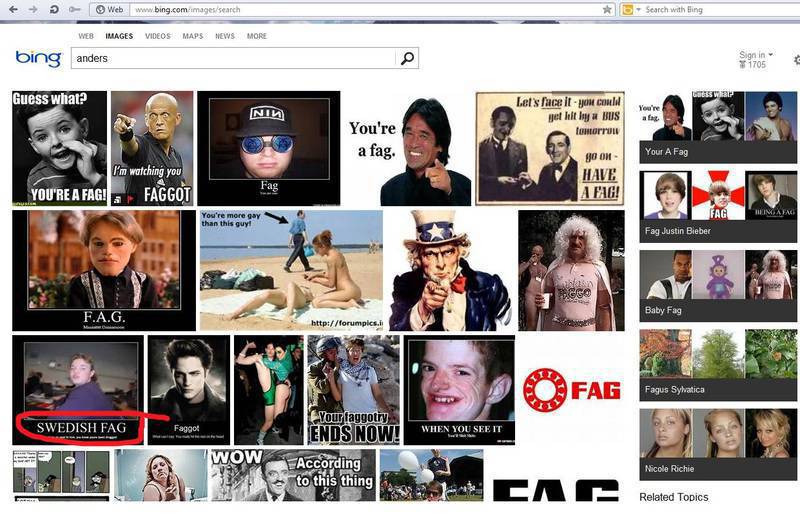Open the VIDEOS tab
This screenshot has width=800, height=531.
[x=158, y=36]
